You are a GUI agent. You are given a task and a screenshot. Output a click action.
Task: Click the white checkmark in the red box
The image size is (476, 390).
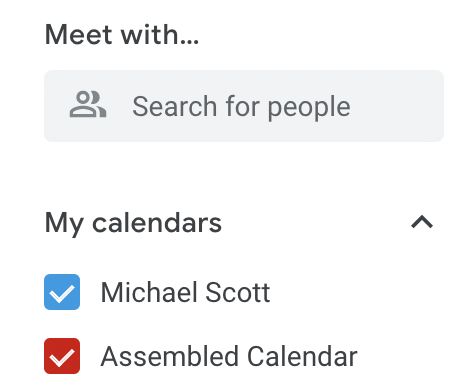[x=62, y=358]
